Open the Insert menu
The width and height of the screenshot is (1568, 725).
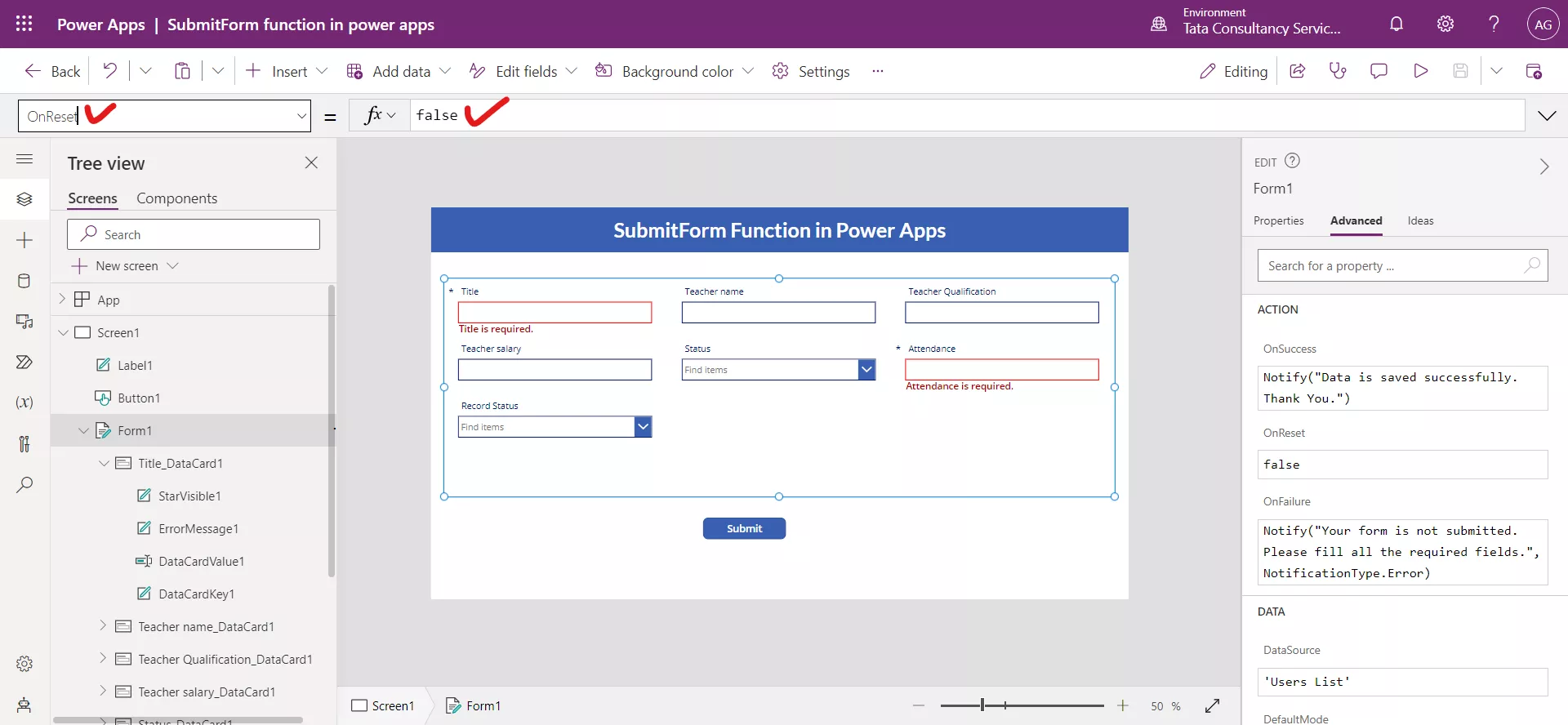[287, 71]
